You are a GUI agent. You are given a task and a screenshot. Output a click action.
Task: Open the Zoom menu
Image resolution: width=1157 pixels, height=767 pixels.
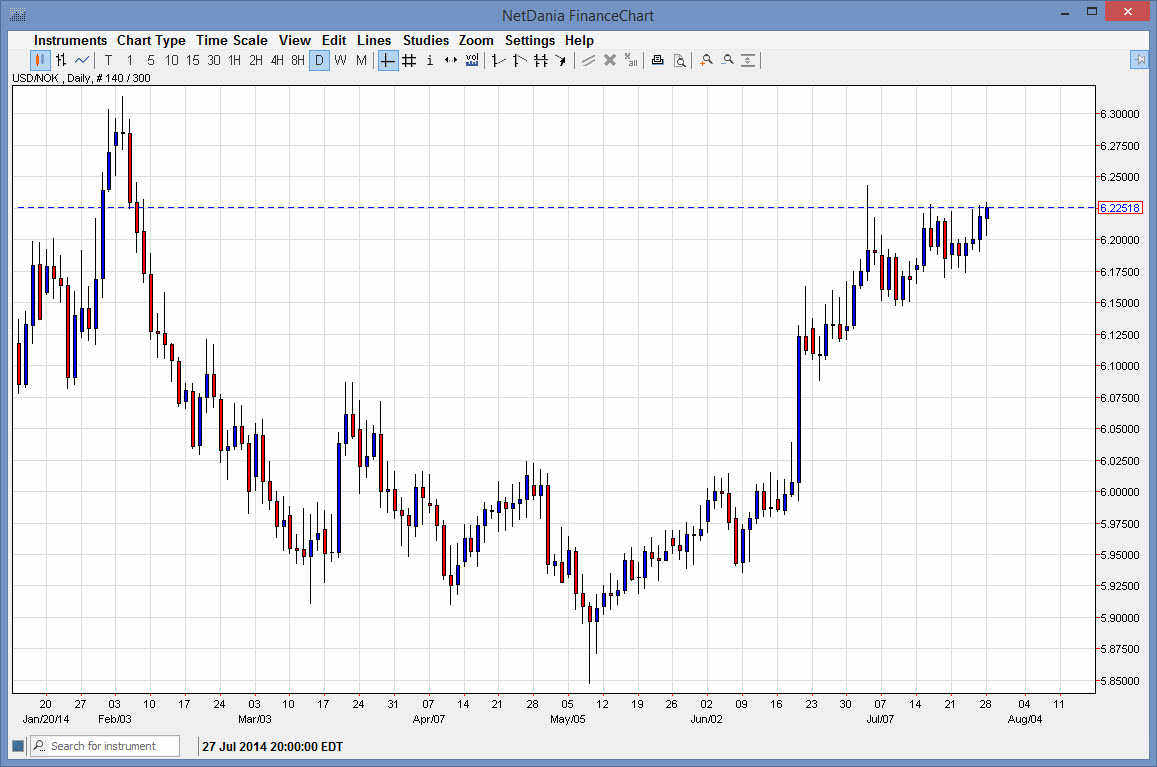click(476, 40)
